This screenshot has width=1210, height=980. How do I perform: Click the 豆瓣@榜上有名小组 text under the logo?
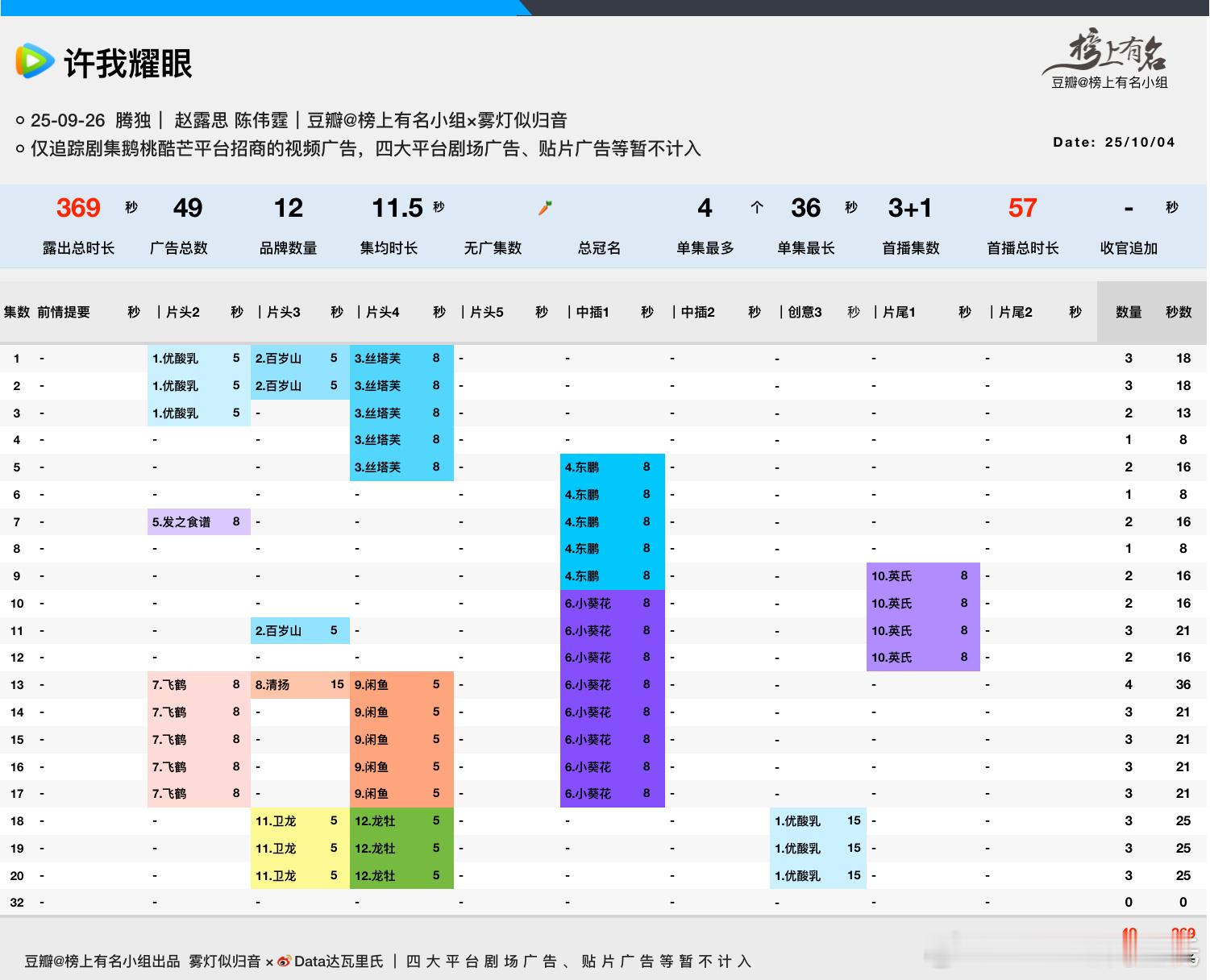coord(1109,82)
